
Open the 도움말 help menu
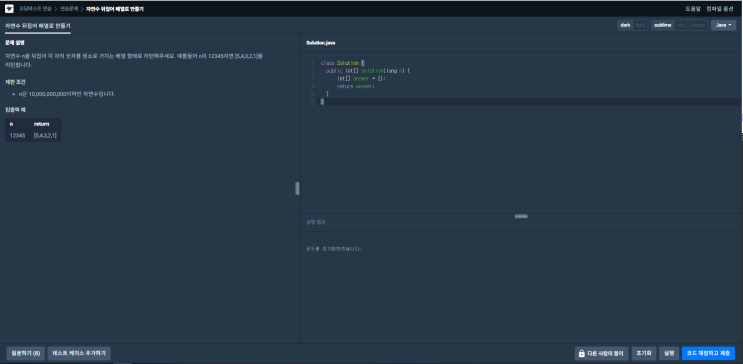693,9
